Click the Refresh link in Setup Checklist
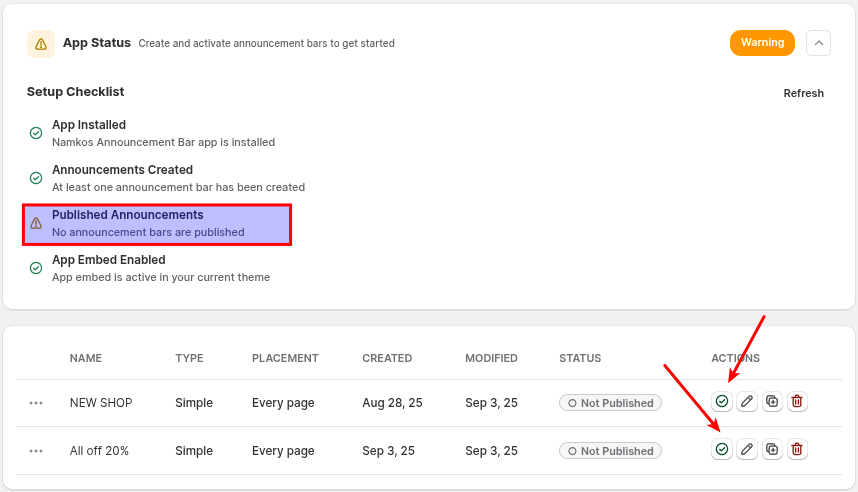The height and width of the screenshot is (492, 858). [x=803, y=94]
